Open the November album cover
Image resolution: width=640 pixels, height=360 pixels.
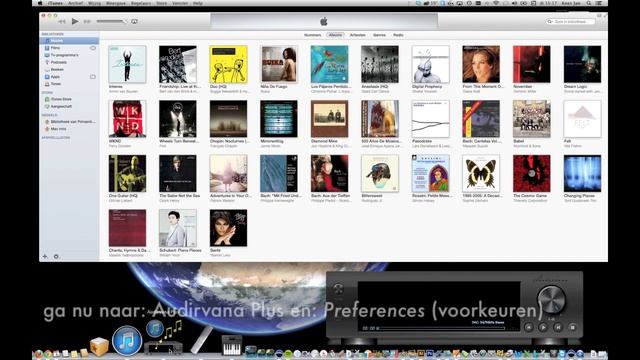(x=532, y=64)
